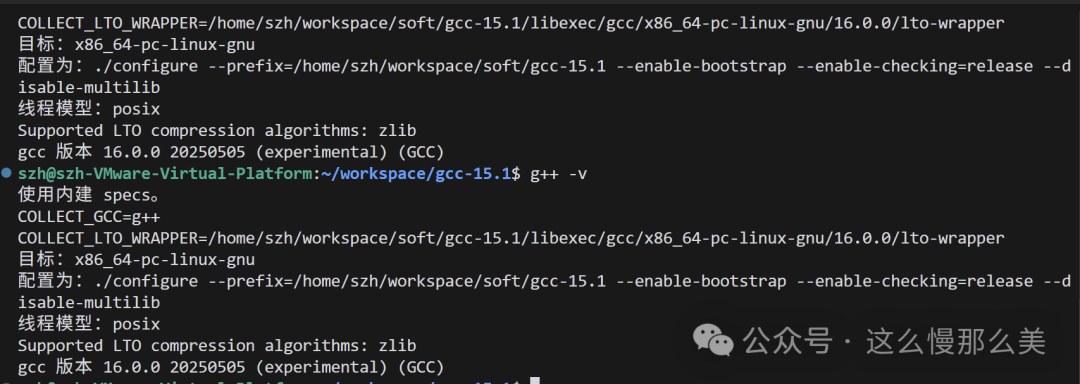Viewport: 1080px width, 384px height.
Task: Click the '线程模型: posix' line after the g++ -v command
Action: tap(89, 323)
